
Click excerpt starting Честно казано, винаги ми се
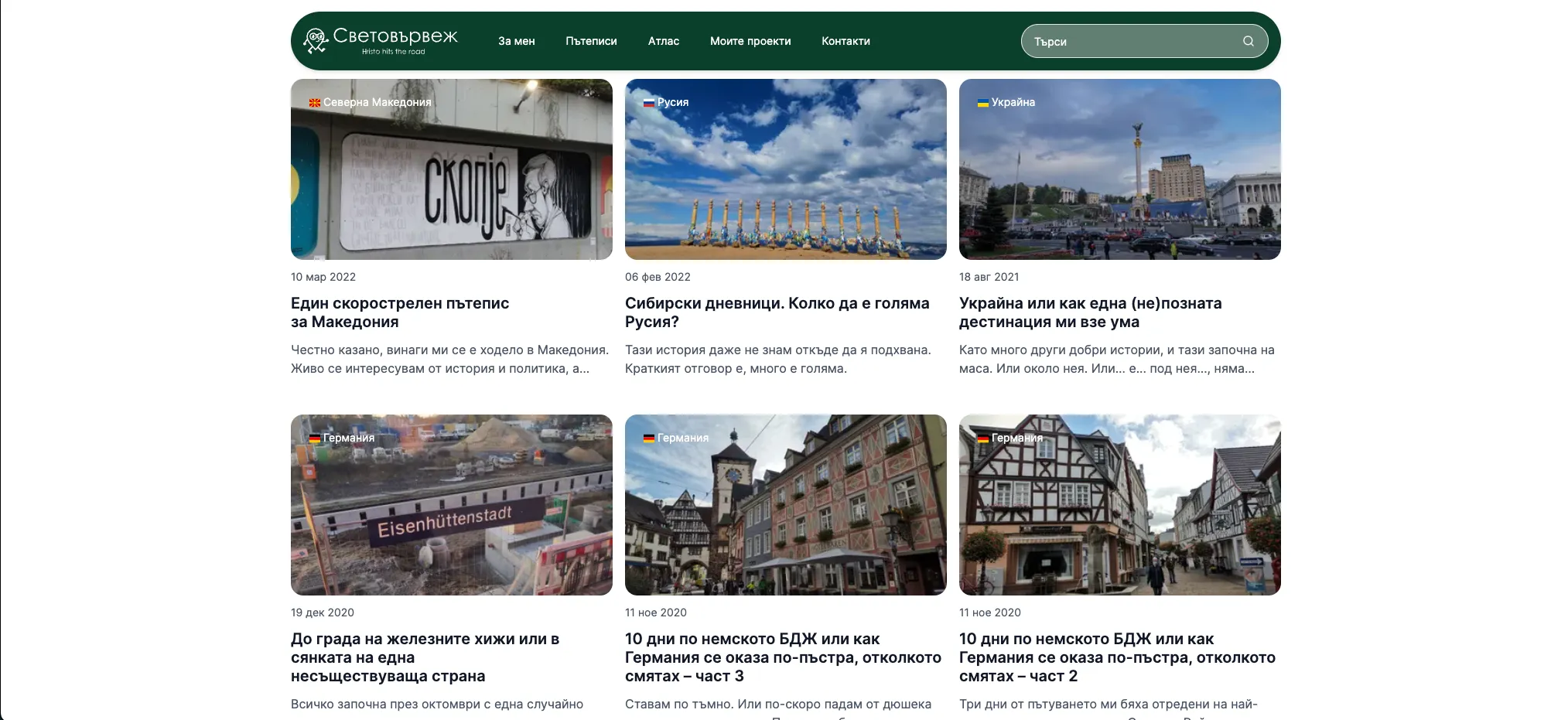pos(450,359)
